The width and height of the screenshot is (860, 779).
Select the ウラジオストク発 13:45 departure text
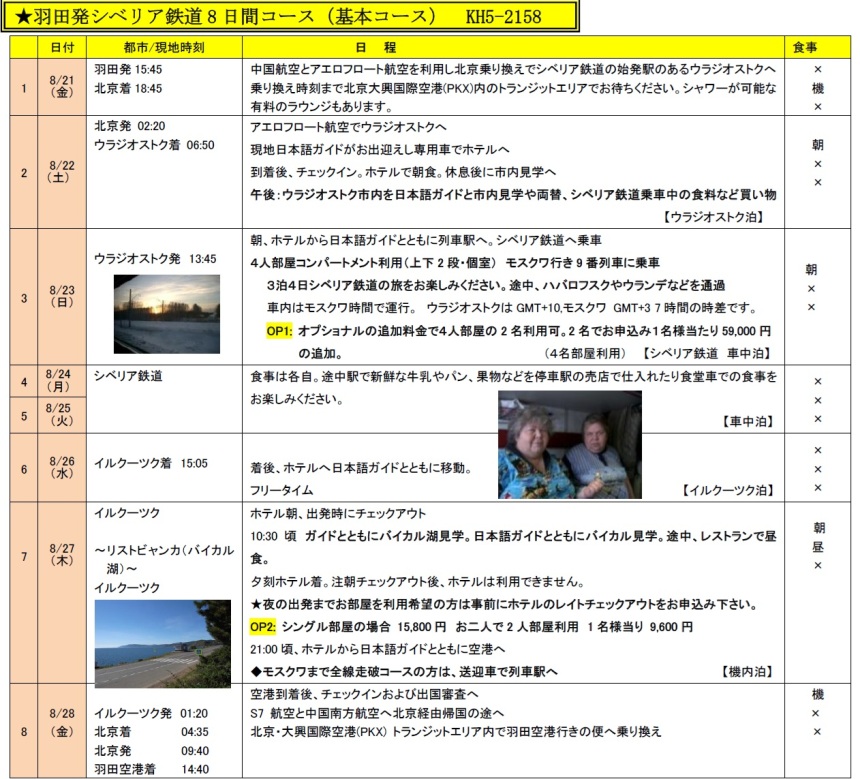(x=155, y=259)
